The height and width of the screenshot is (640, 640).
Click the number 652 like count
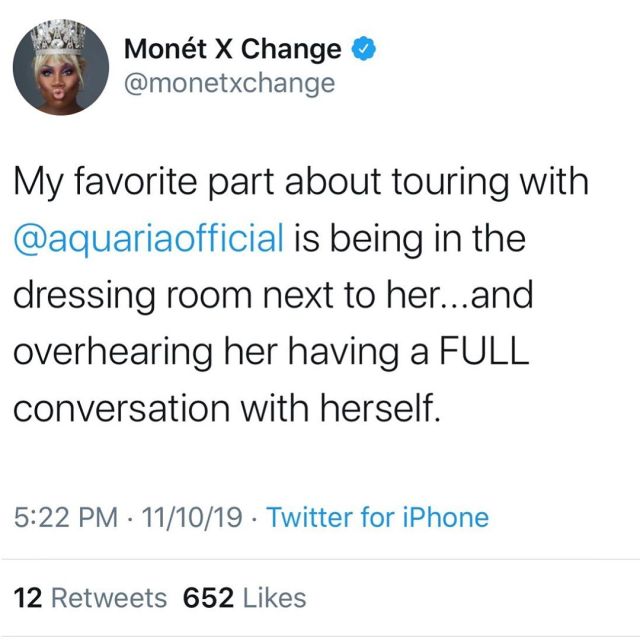click(x=208, y=598)
